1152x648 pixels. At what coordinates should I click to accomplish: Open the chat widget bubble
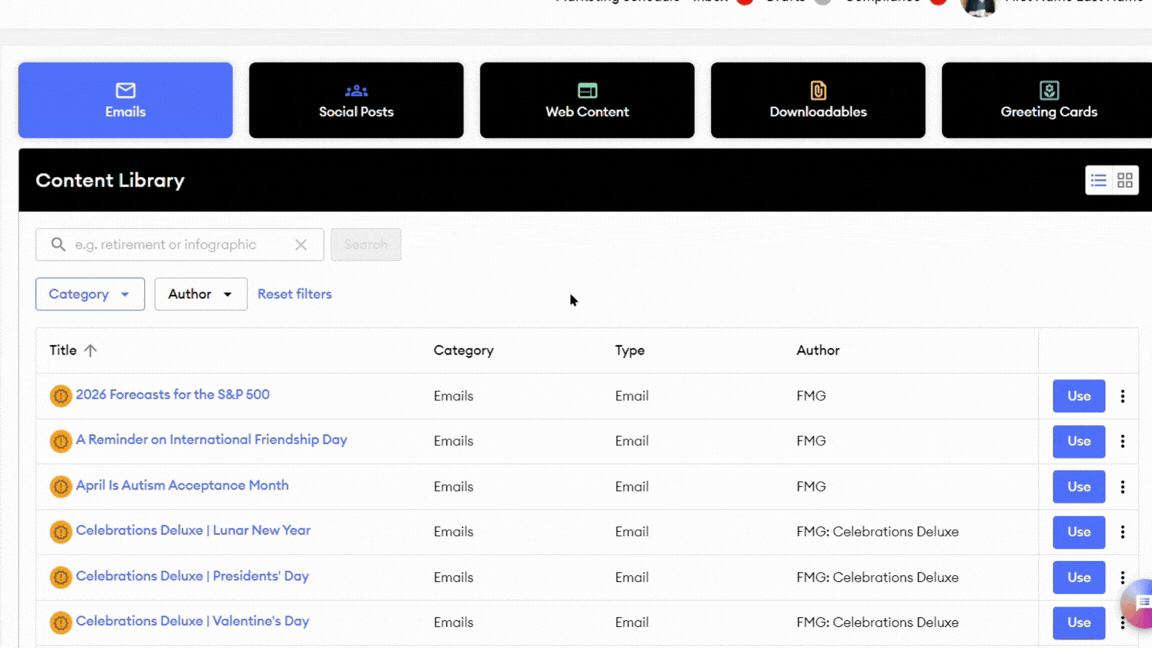1139,604
